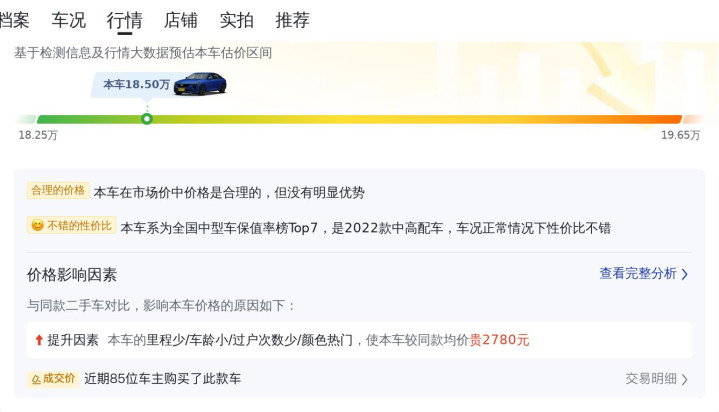Open the 车况 tab

[69, 20]
